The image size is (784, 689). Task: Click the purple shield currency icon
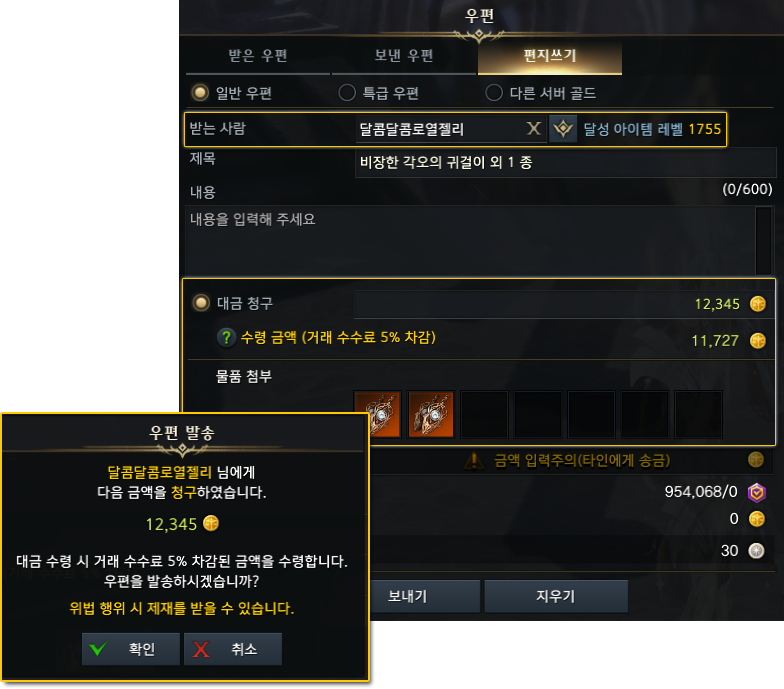coord(756,492)
